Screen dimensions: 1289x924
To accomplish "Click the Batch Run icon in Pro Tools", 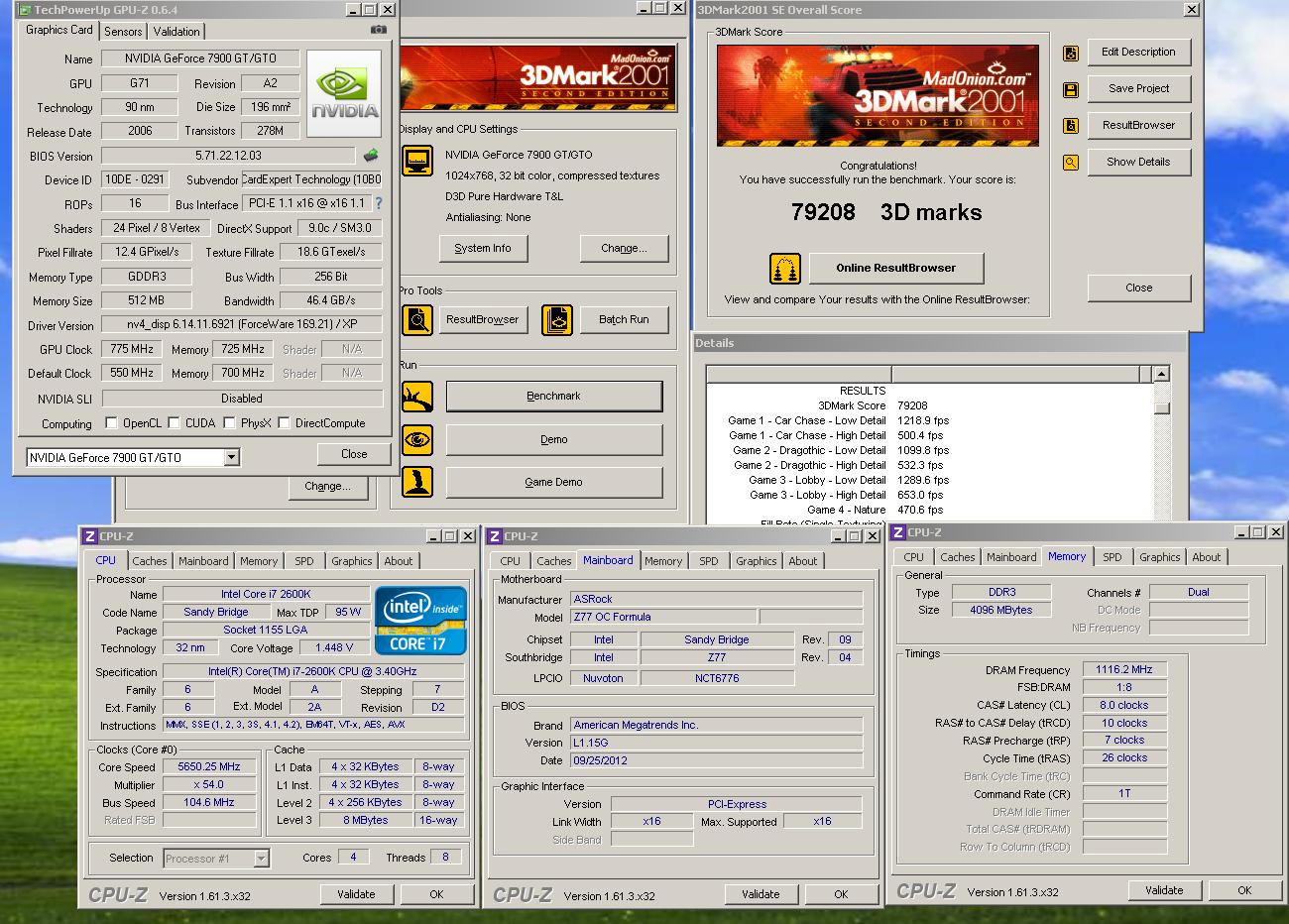I will [x=558, y=319].
